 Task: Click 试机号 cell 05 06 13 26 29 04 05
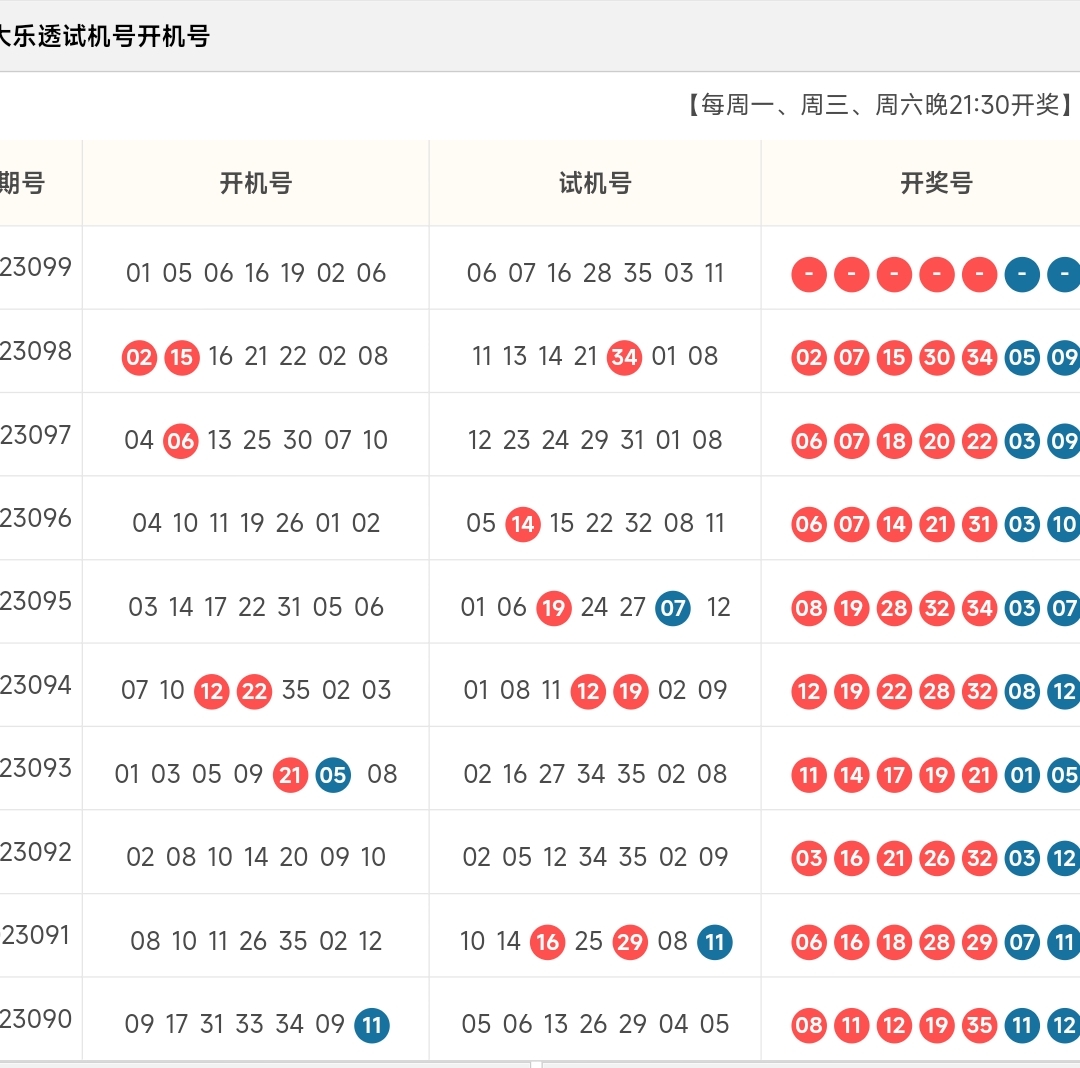(x=595, y=1025)
